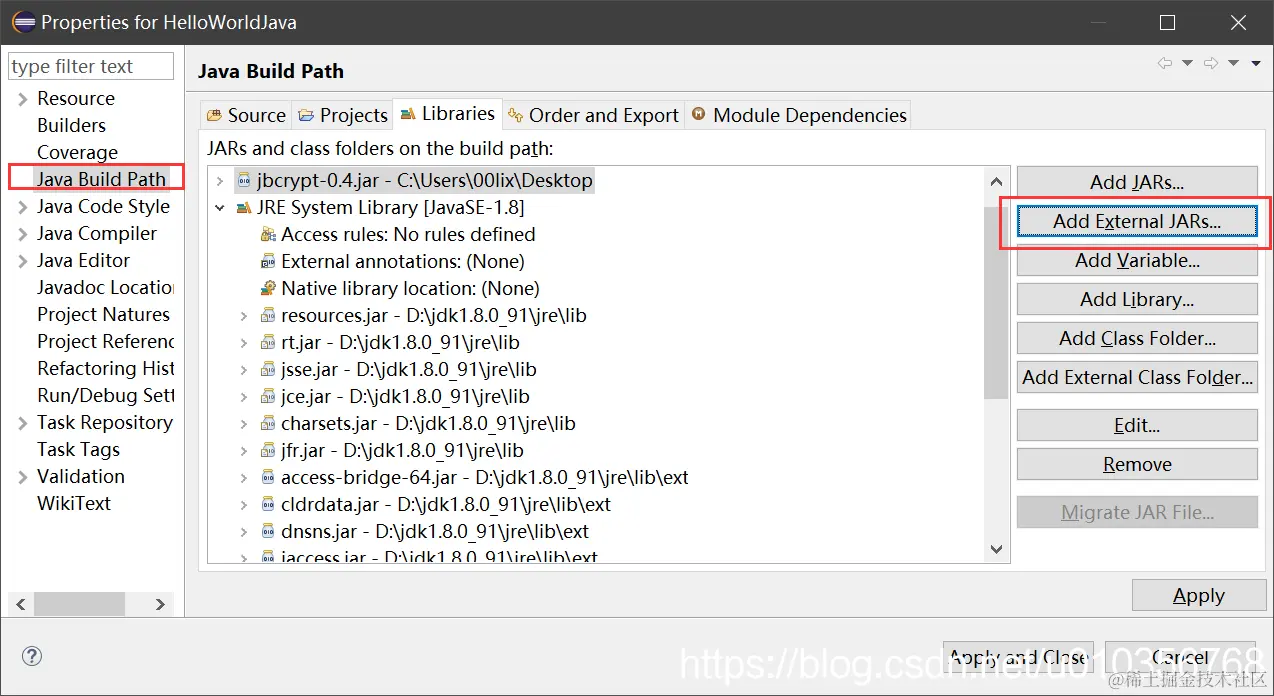Click the jce.jar icon
This screenshot has height=696, width=1274.
[268, 397]
